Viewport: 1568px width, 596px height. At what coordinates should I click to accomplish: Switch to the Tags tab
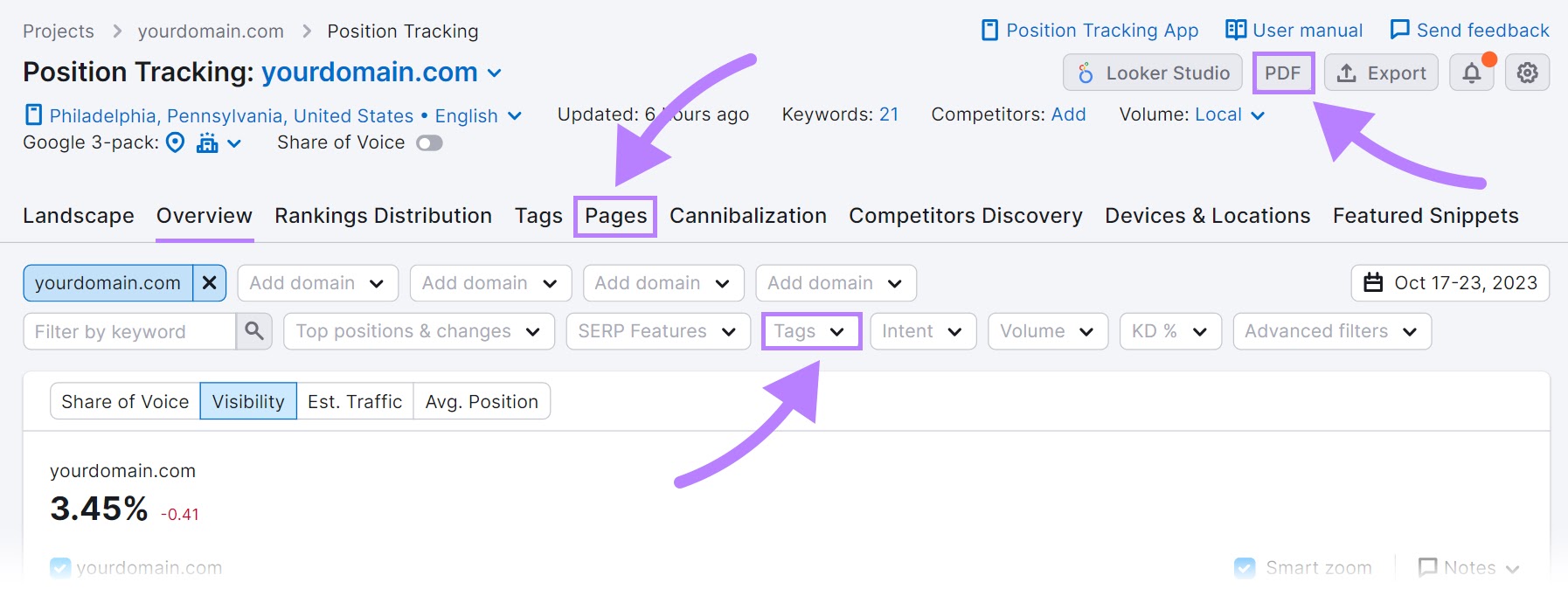[538, 216]
